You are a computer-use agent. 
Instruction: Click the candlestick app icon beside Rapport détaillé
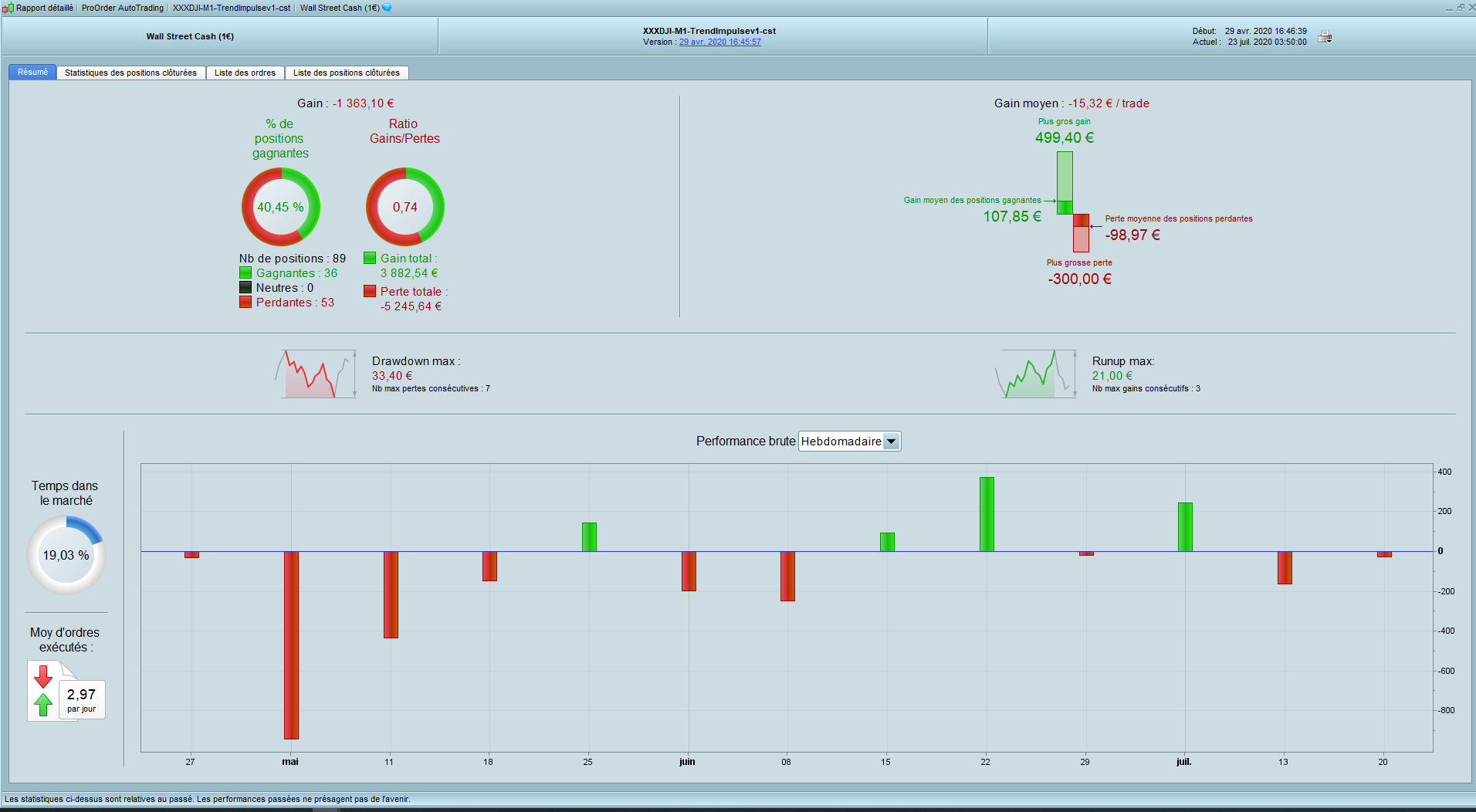pyautogui.click(x=8, y=8)
